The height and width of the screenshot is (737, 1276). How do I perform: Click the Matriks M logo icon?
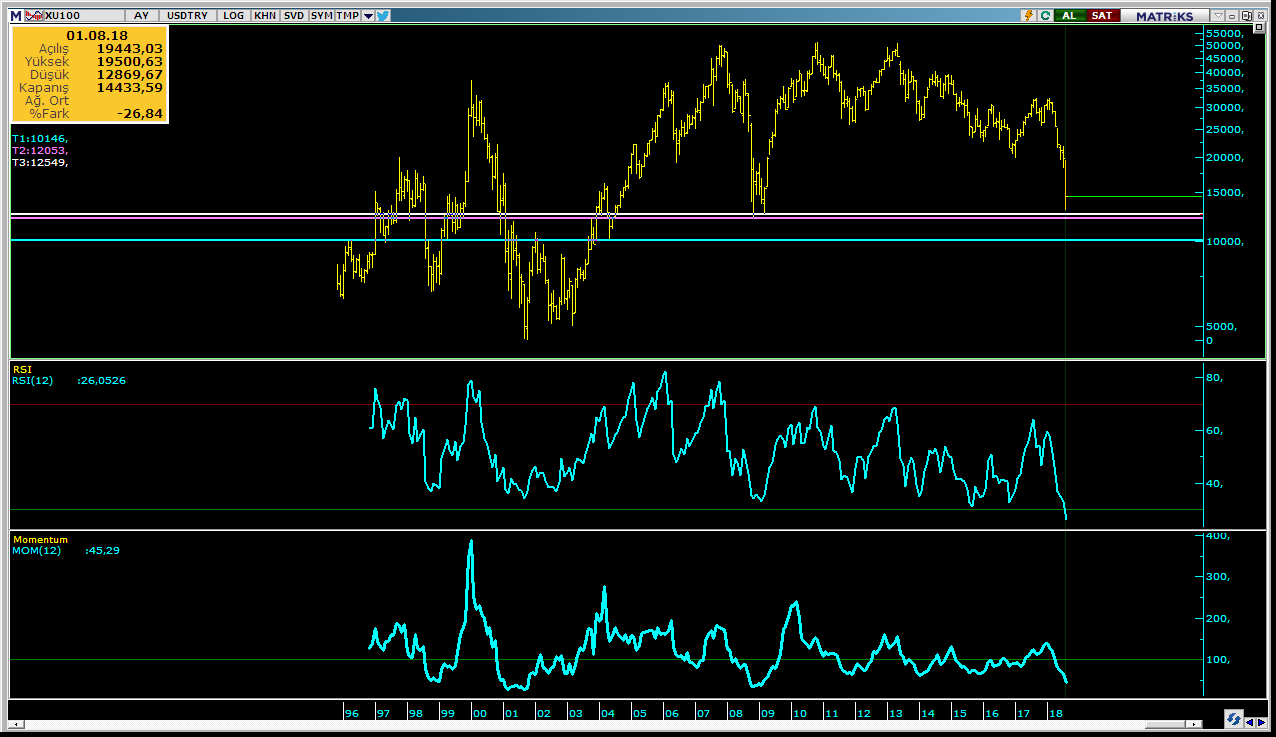coord(15,16)
